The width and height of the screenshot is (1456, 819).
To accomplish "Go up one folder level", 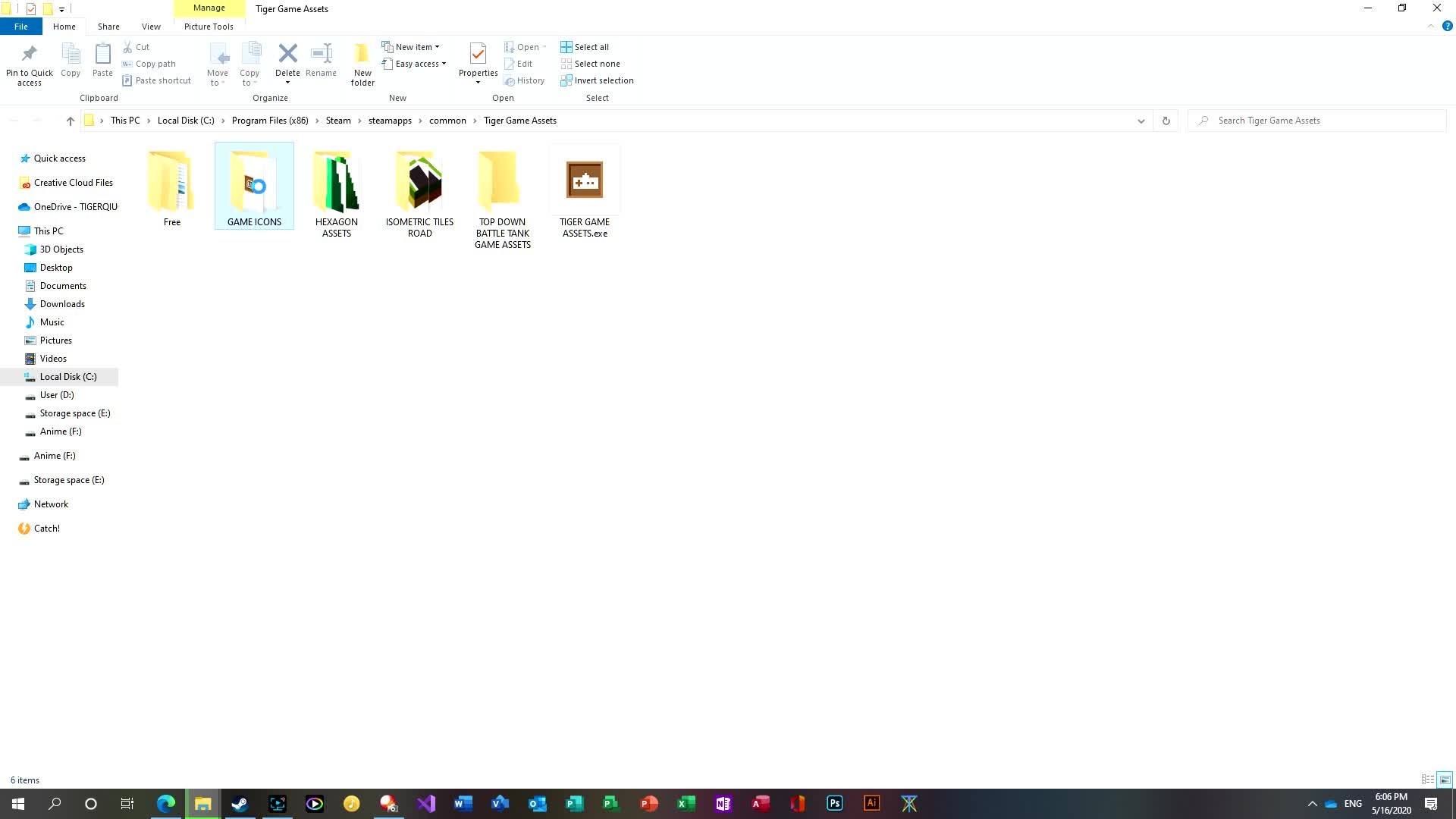I will point(70,121).
